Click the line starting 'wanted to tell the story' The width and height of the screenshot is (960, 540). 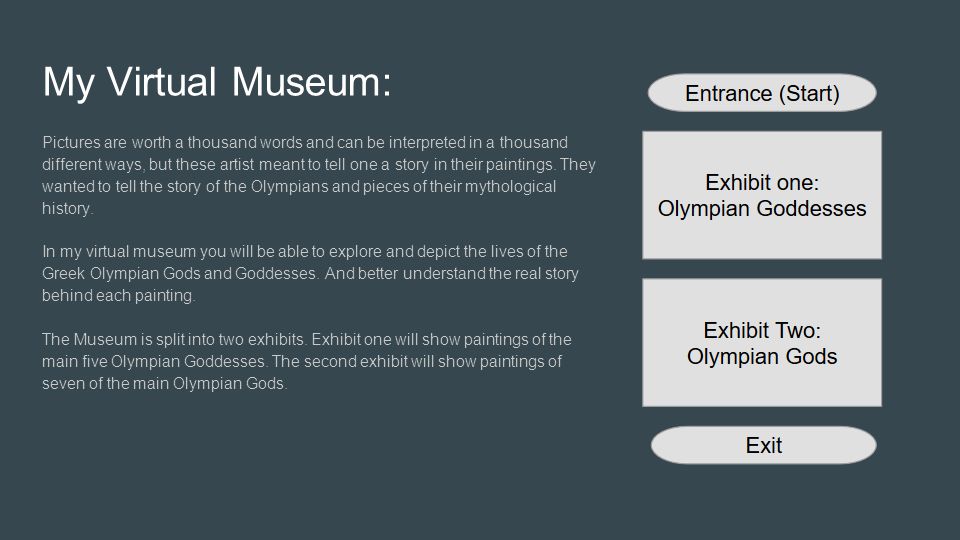(x=299, y=187)
